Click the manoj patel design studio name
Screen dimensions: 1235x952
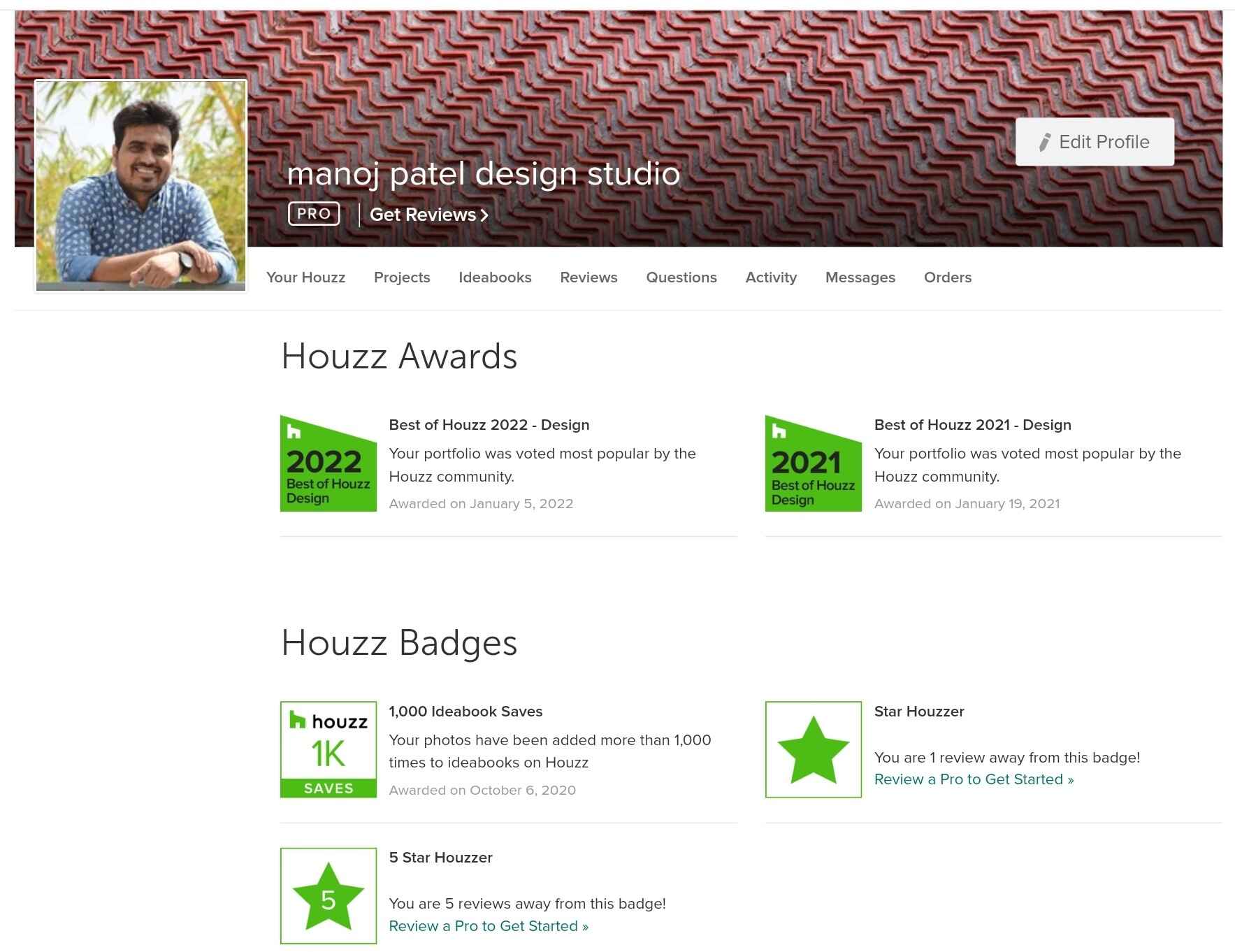[x=484, y=173]
